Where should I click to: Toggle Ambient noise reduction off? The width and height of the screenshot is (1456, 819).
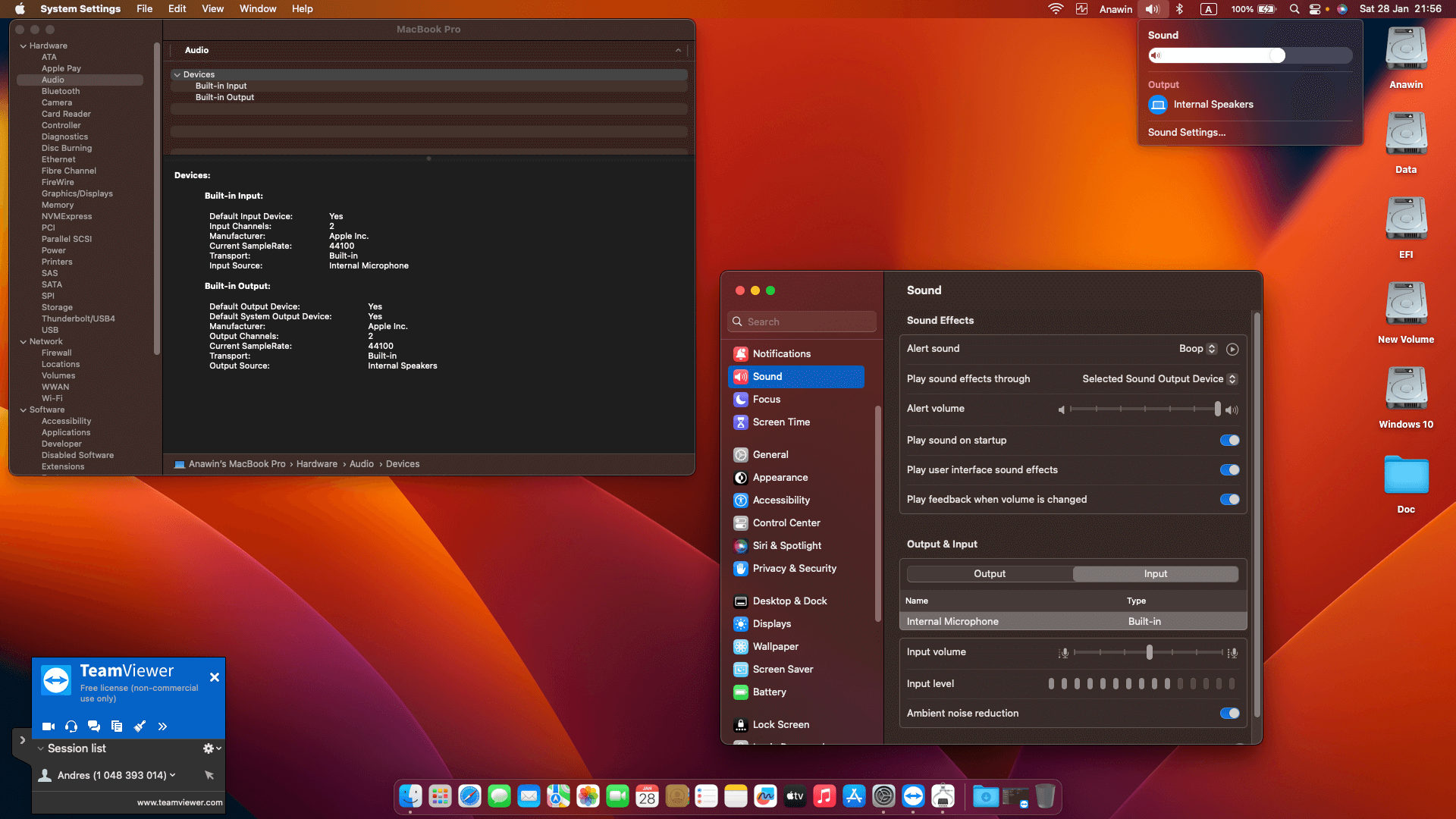(1228, 713)
